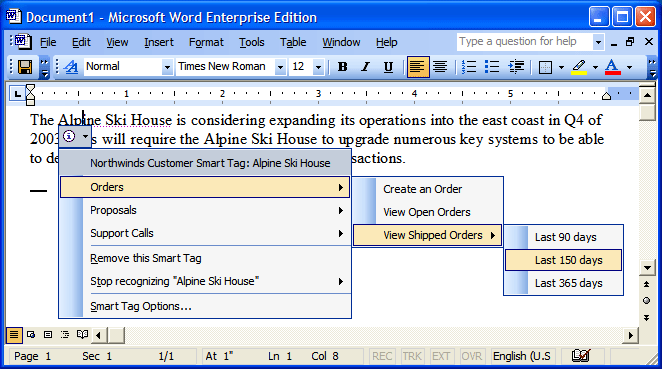Click the Outside Border icon
This screenshot has height=369, width=662.
pyautogui.click(x=545, y=67)
